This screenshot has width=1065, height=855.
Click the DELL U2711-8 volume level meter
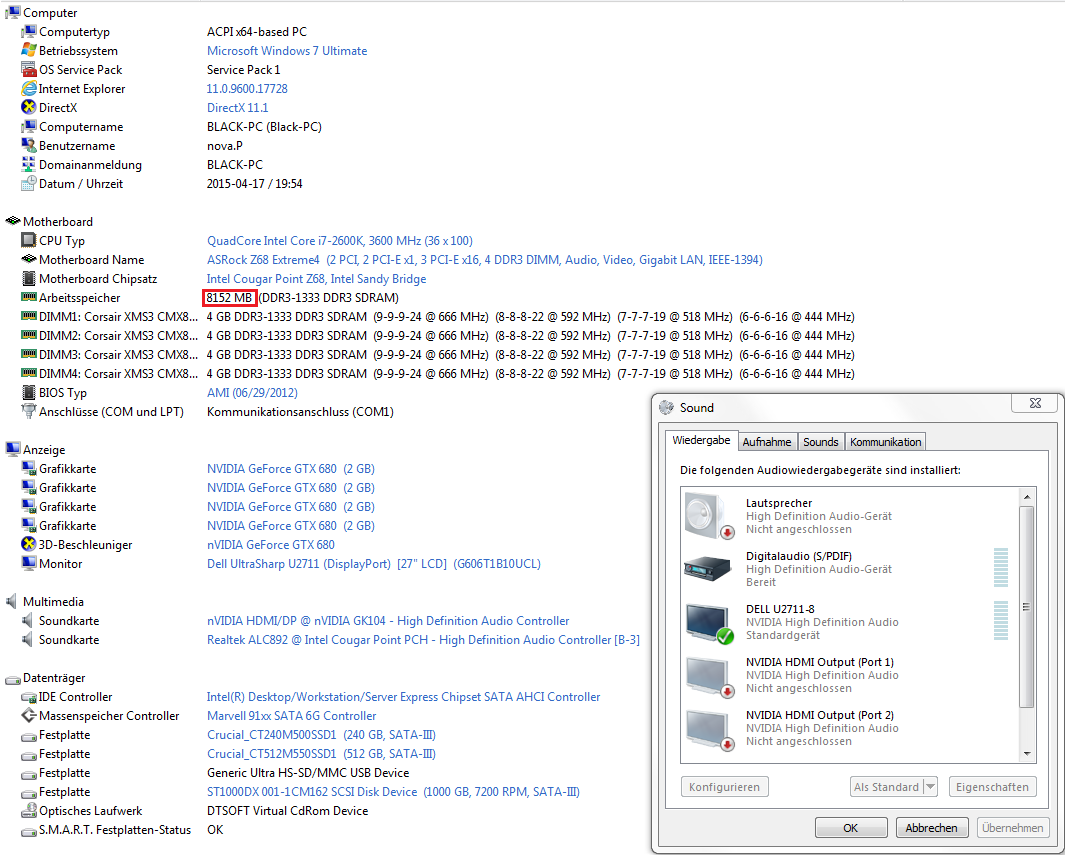(1000, 620)
